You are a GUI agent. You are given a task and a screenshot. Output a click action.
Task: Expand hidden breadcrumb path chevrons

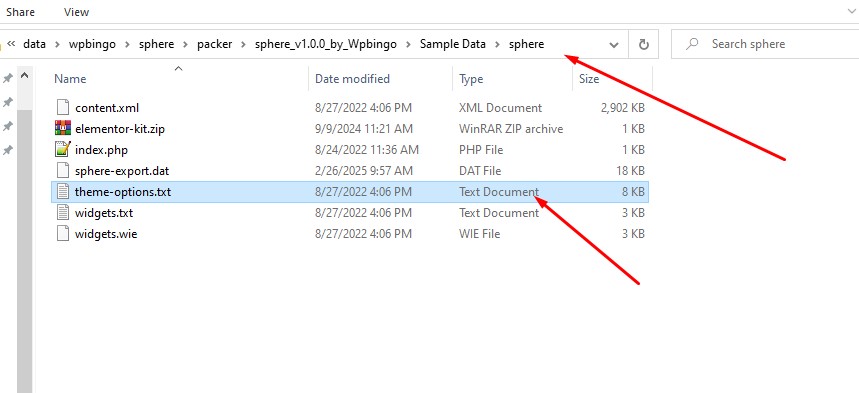[x=11, y=44]
